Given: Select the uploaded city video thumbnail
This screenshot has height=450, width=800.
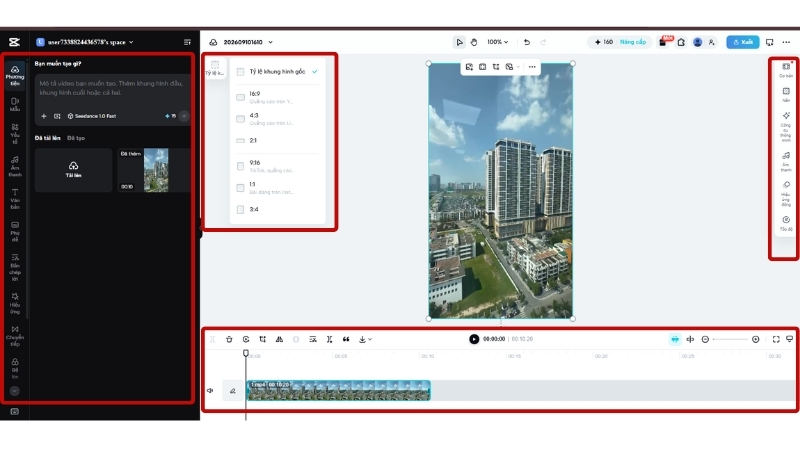Looking at the screenshot, I should [154, 170].
